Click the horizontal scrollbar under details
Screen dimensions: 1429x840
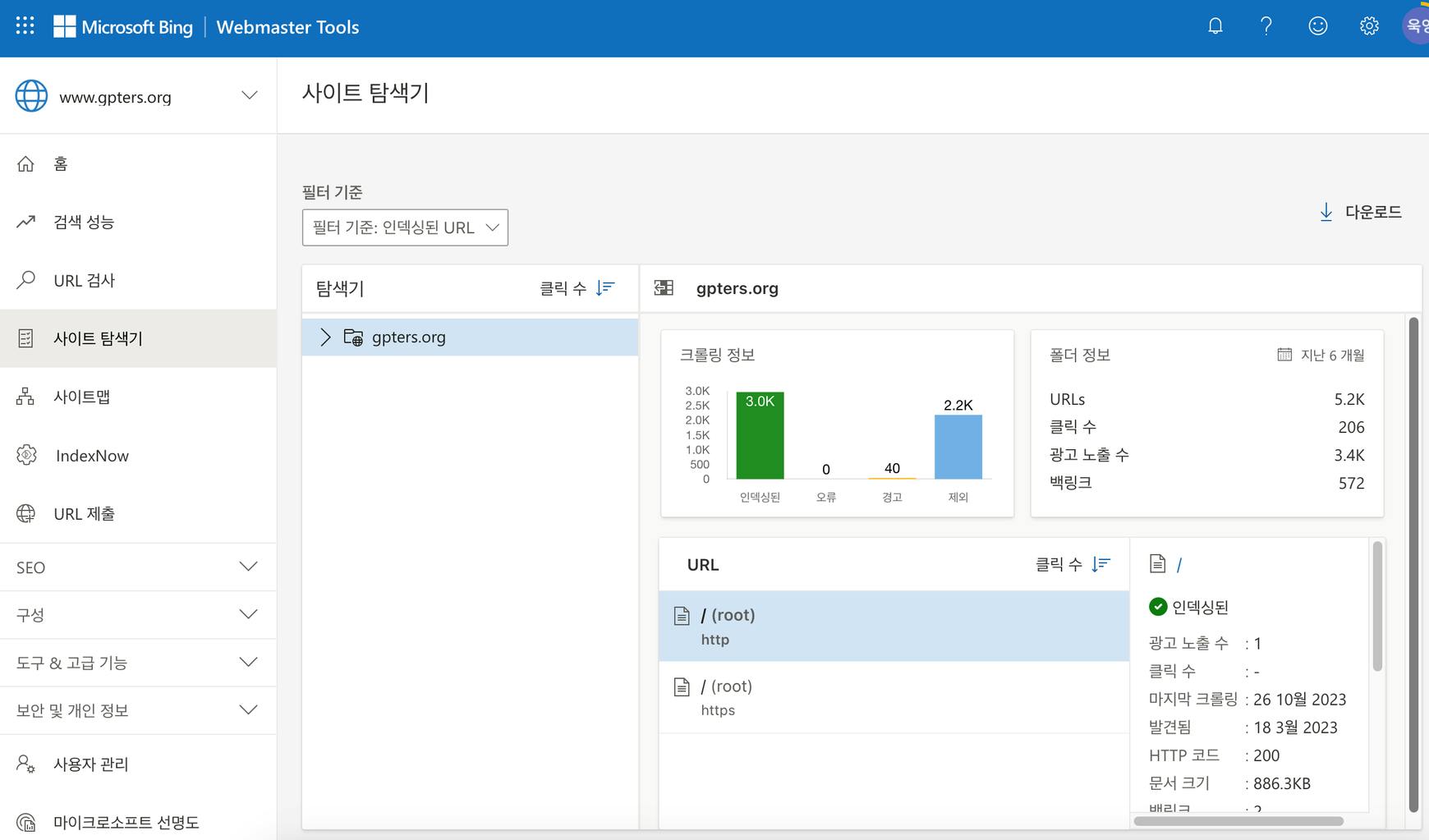(1238, 821)
